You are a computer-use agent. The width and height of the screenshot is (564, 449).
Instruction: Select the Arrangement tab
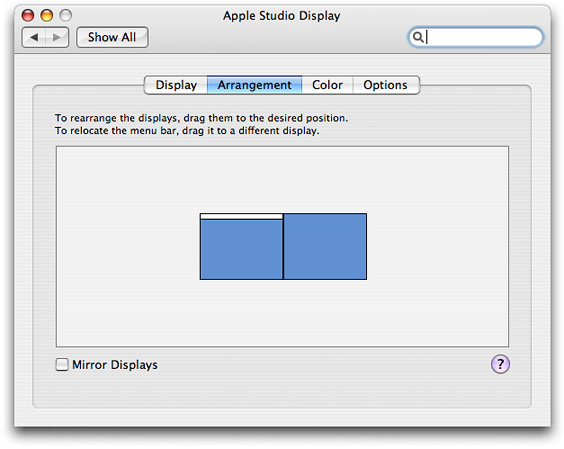pos(254,85)
